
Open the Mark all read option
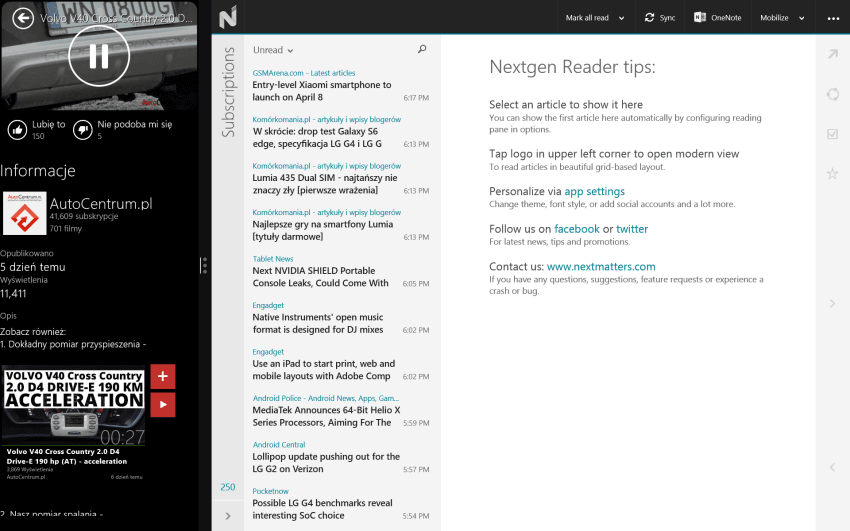click(587, 18)
